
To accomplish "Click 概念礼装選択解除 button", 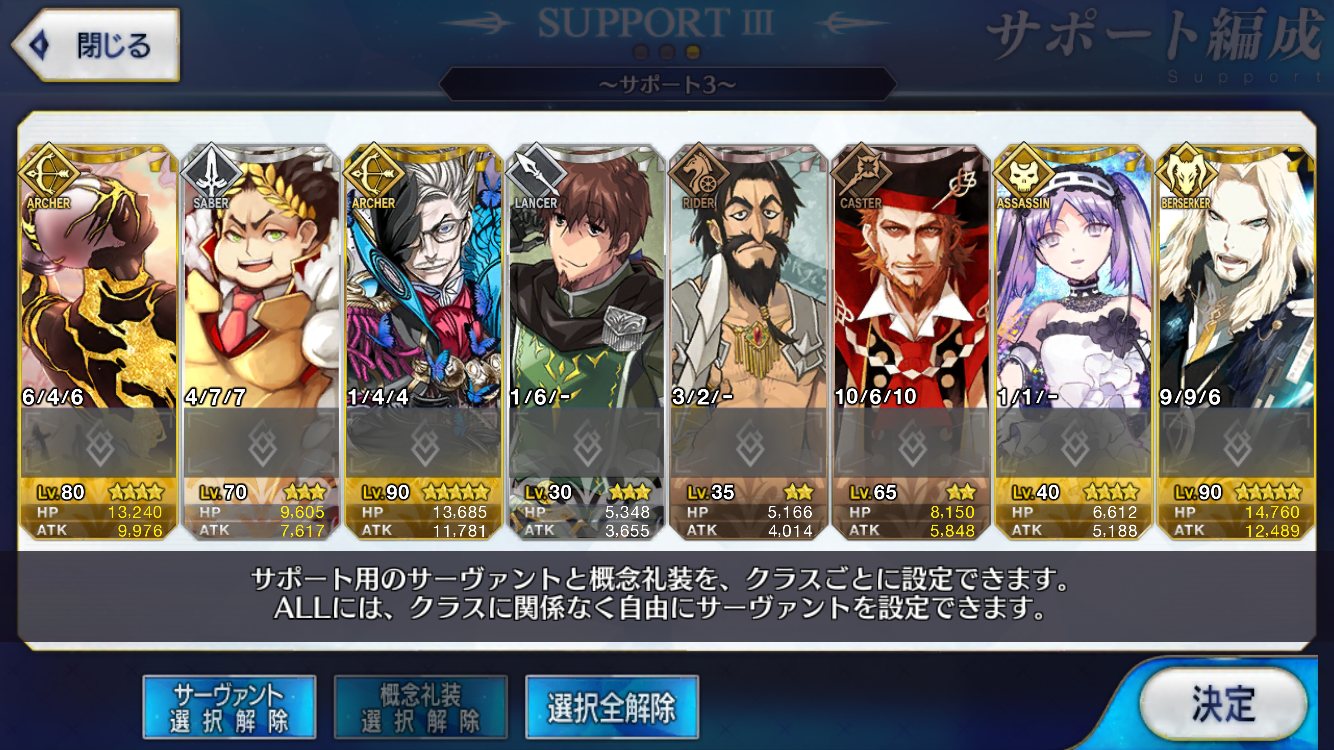I will point(421,707).
